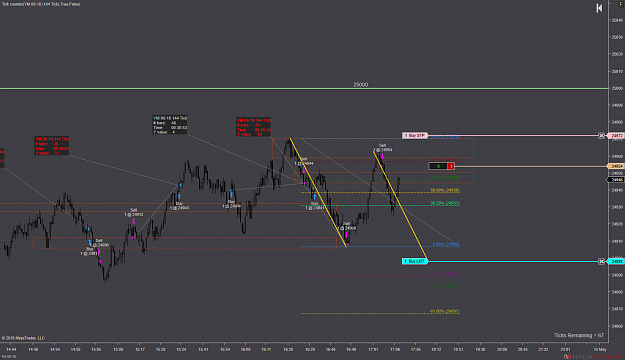Click the green PnL position marker
This screenshot has width=625, height=360.
point(438,166)
